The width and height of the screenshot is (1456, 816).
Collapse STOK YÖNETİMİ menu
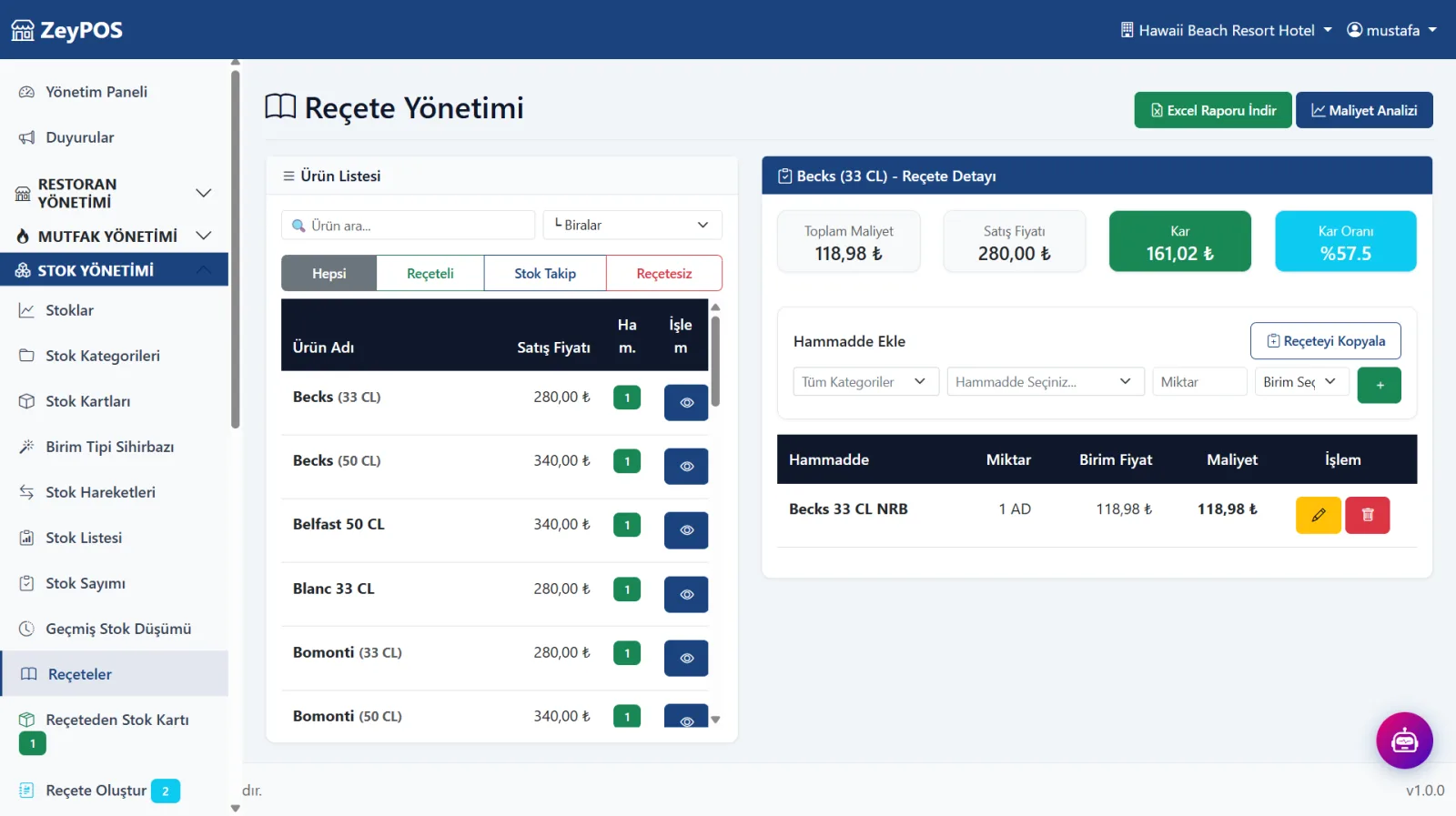coord(114,270)
